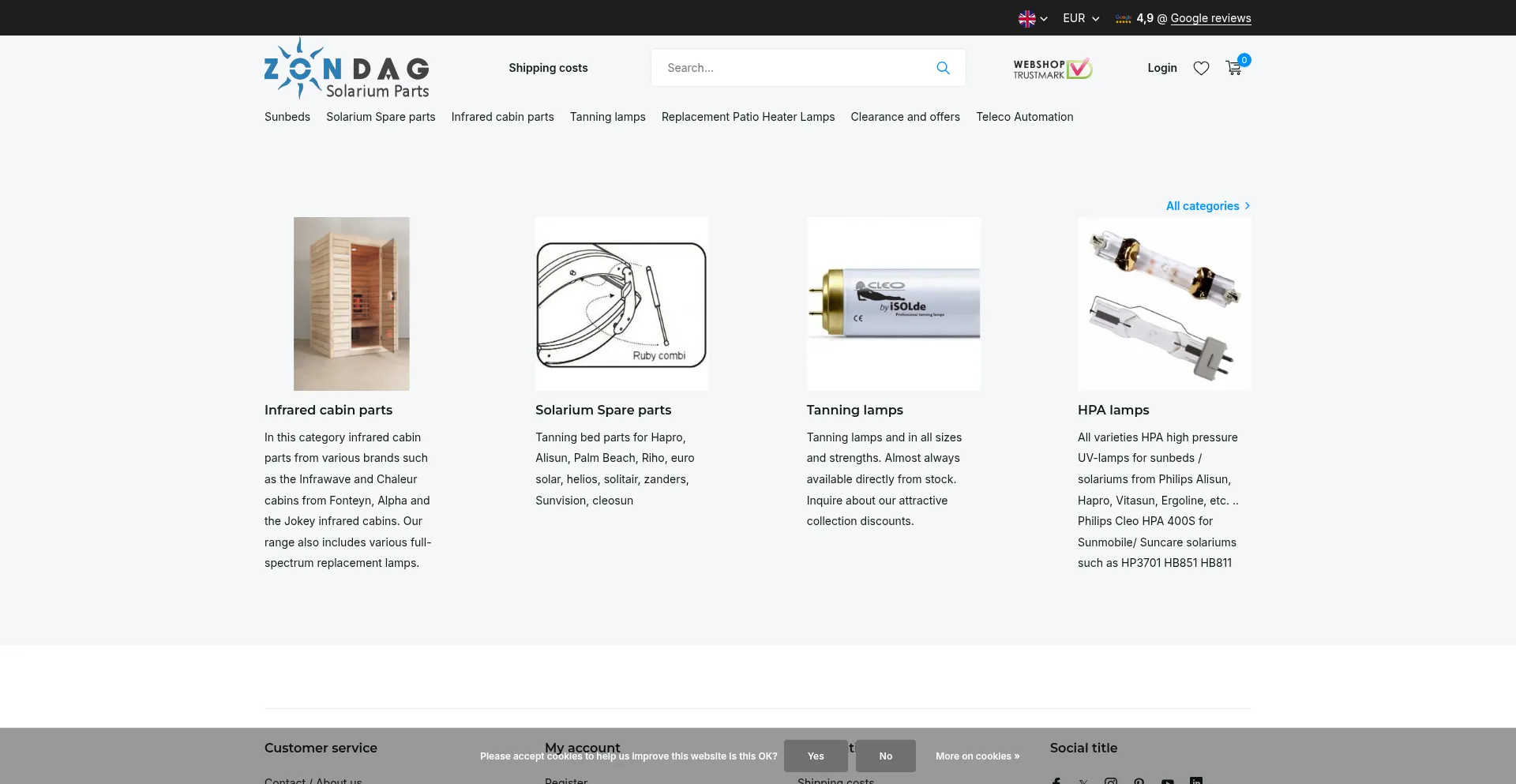Screen dimensions: 1516x784
Task: Open More on cookies link
Action: point(978,756)
